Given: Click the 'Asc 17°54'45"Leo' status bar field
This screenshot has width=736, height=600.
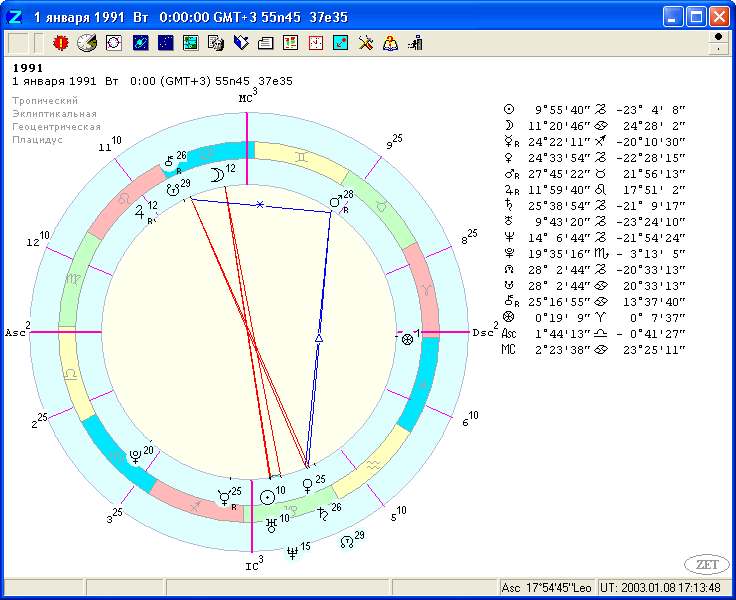Looking at the screenshot, I should [x=546, y=588].
